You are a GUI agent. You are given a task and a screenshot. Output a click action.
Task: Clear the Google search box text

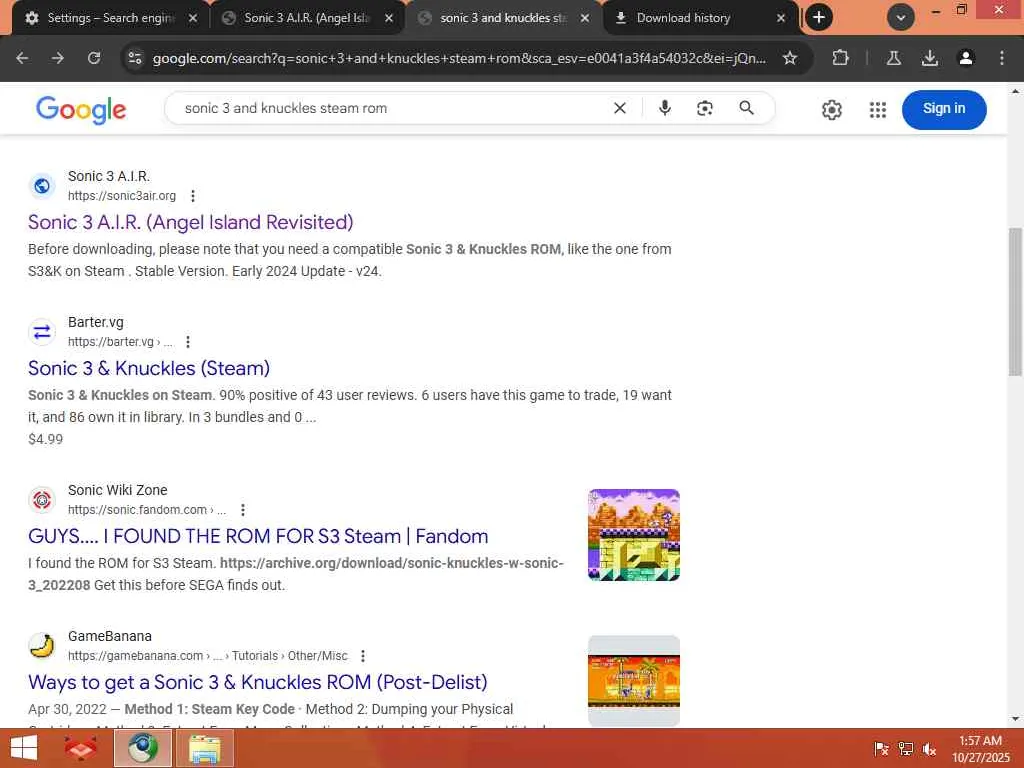point(620,108)
